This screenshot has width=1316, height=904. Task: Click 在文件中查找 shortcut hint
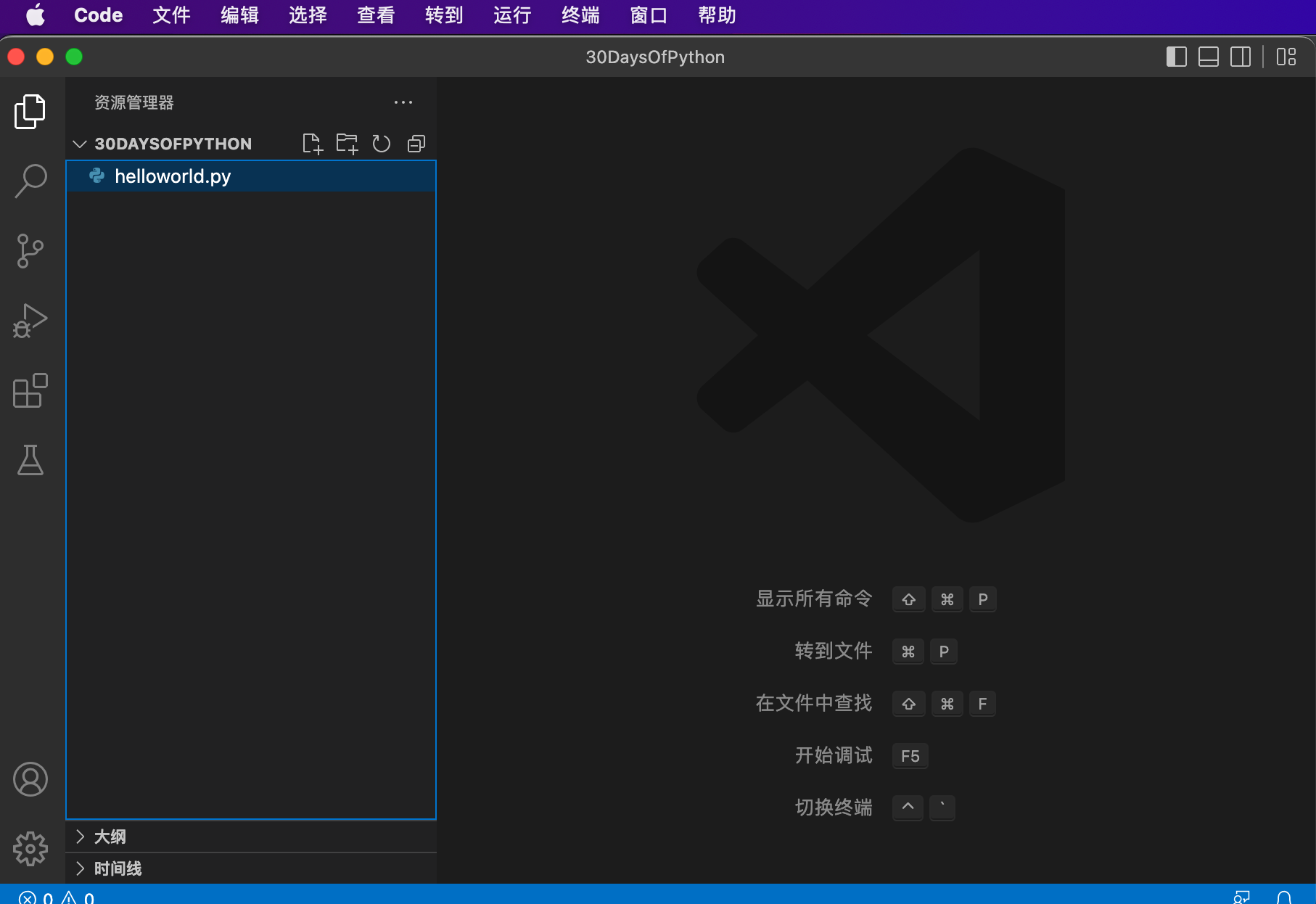click(814, 703)
